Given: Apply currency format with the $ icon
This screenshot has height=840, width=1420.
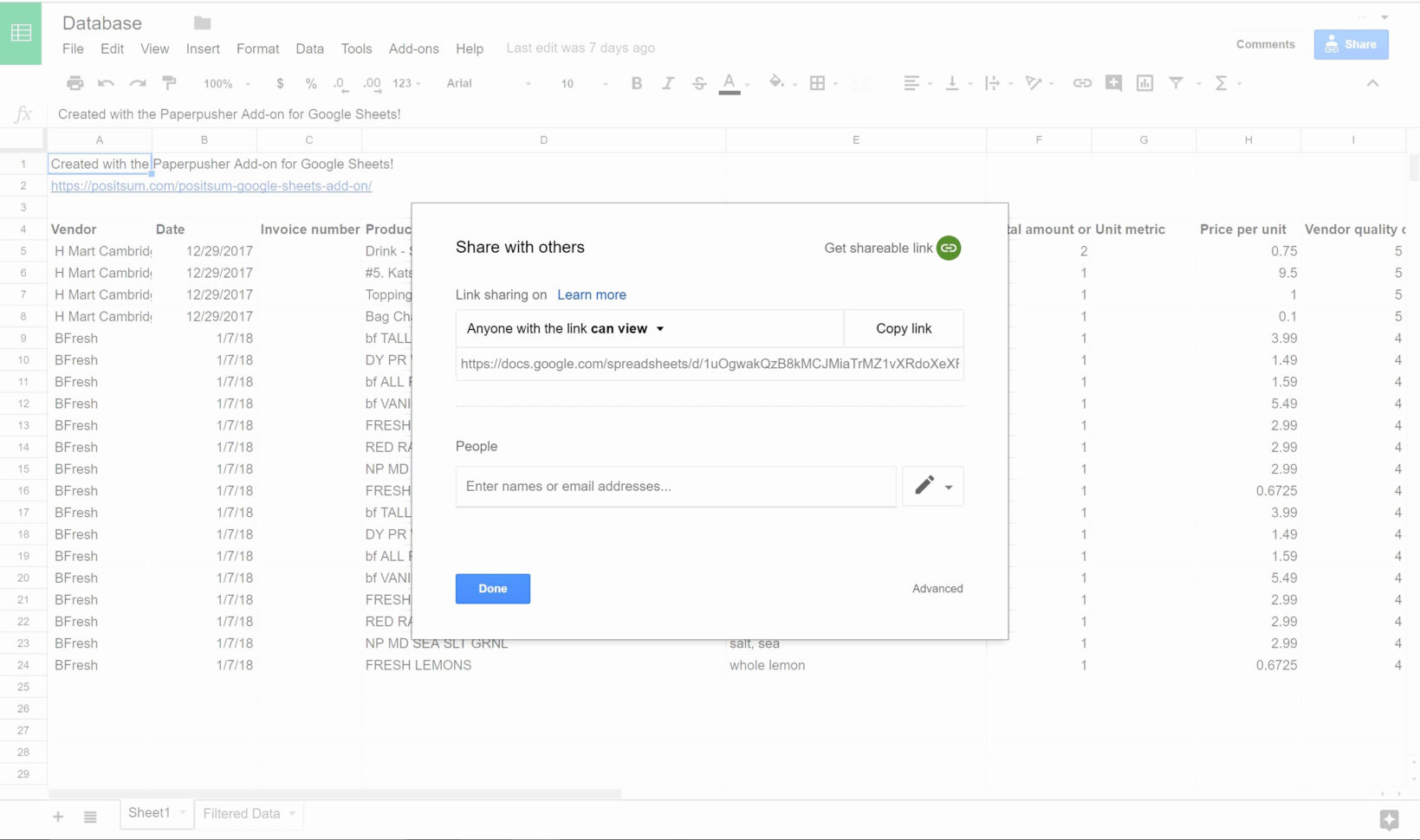Looking at the screenshot, I should (x=279, y=83).
